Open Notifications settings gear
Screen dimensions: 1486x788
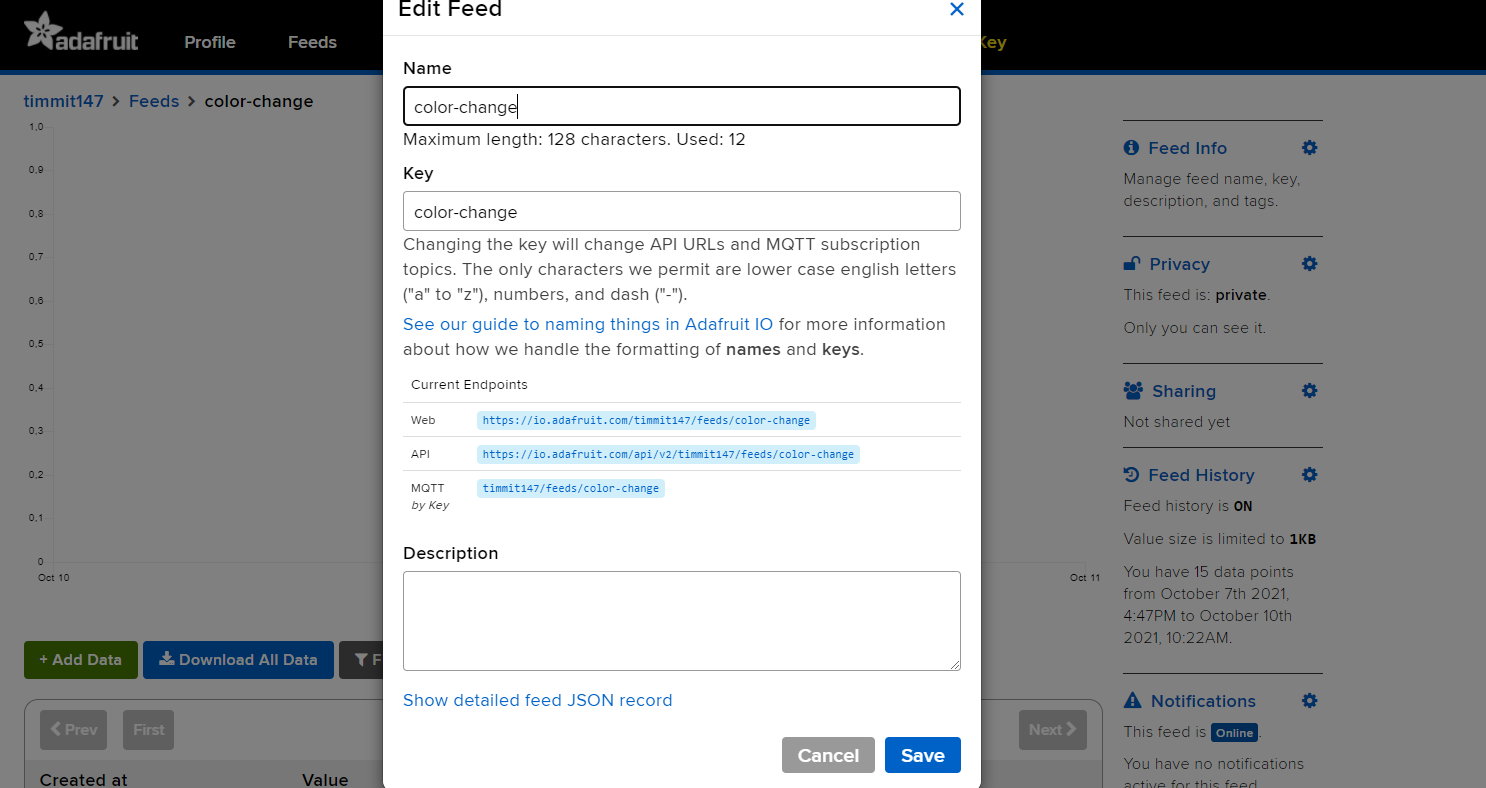click(1309, 701)
